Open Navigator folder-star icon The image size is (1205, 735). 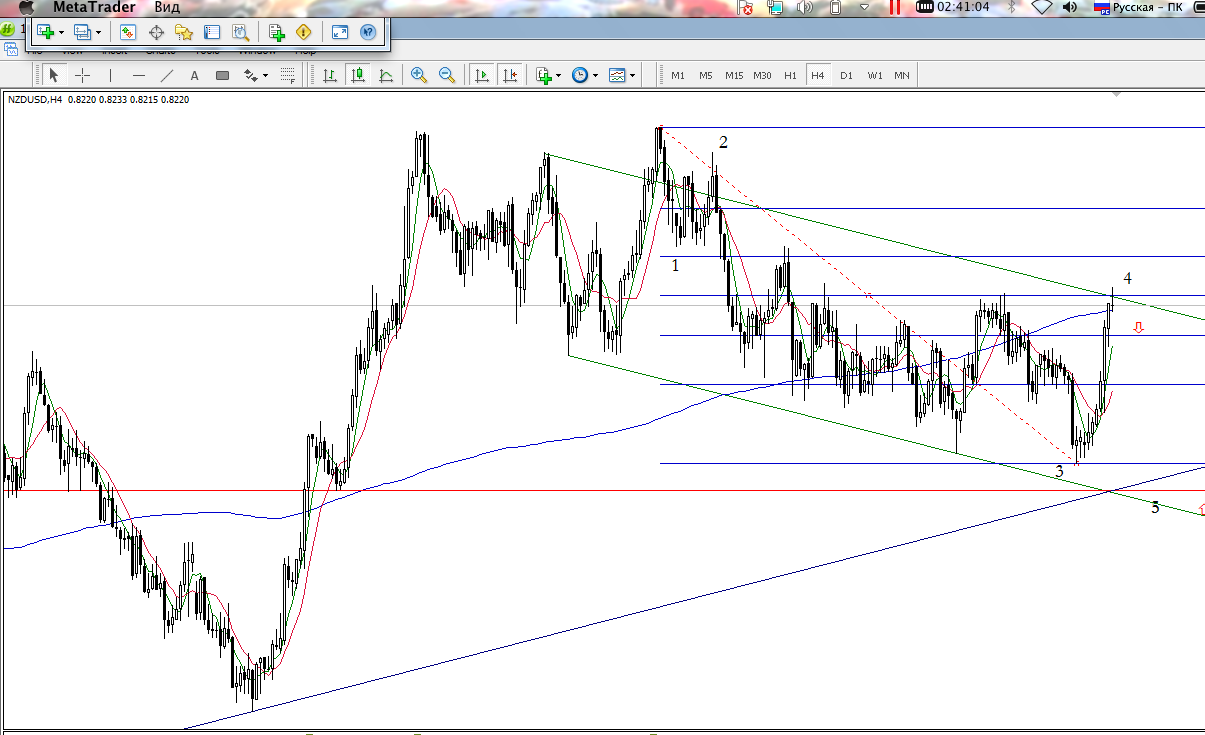[x=183, y=32]
